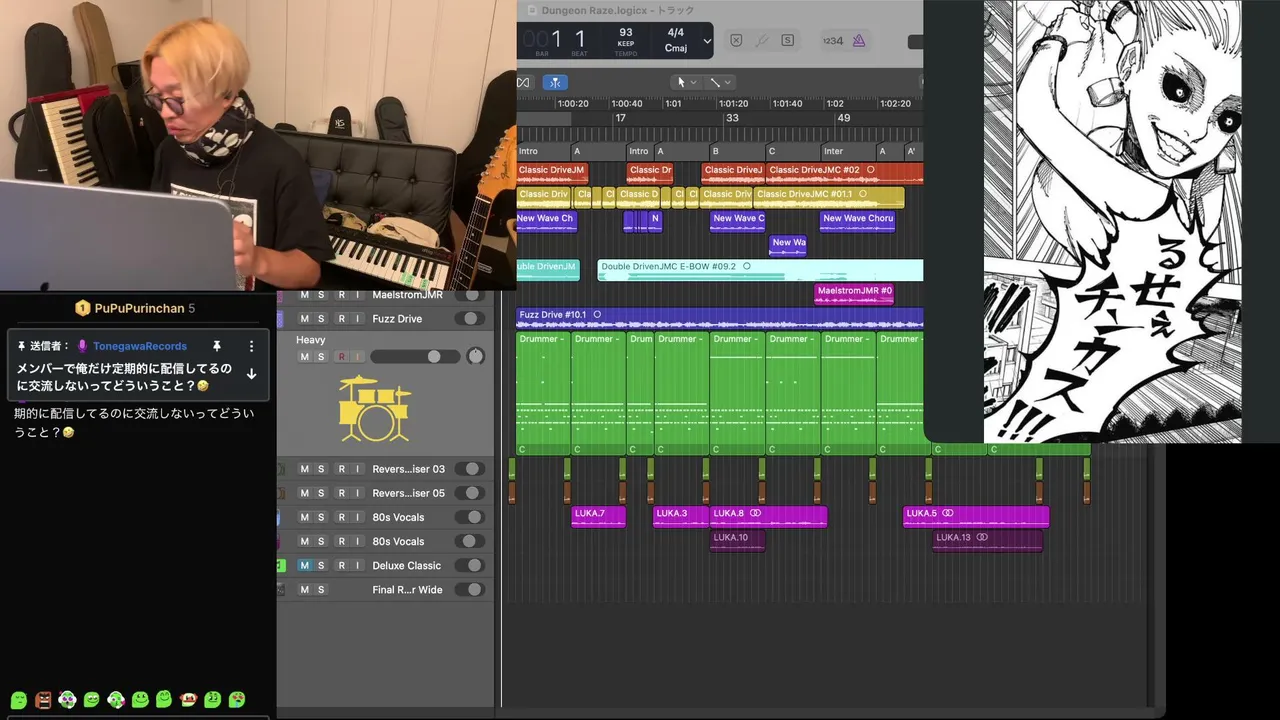
Task: Select the Fuzz Drive #10.1 region
Action: [720, 319]
